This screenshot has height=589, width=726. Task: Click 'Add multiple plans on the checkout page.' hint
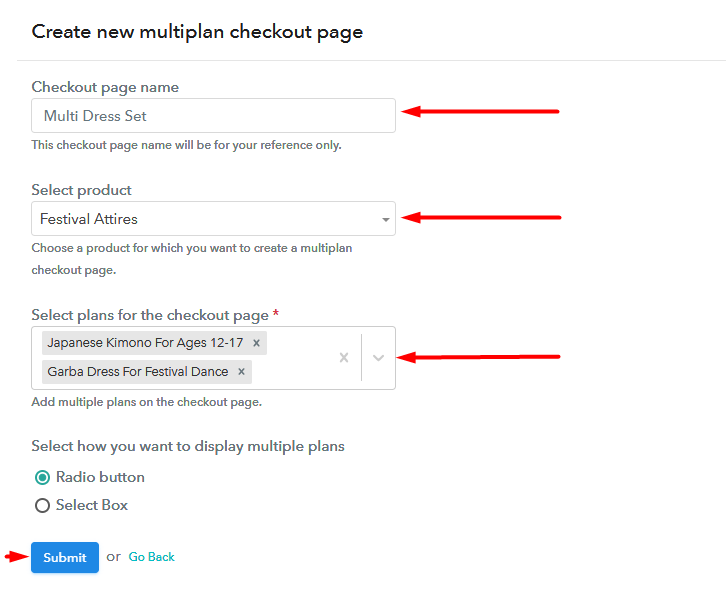(x=147, y=402)
